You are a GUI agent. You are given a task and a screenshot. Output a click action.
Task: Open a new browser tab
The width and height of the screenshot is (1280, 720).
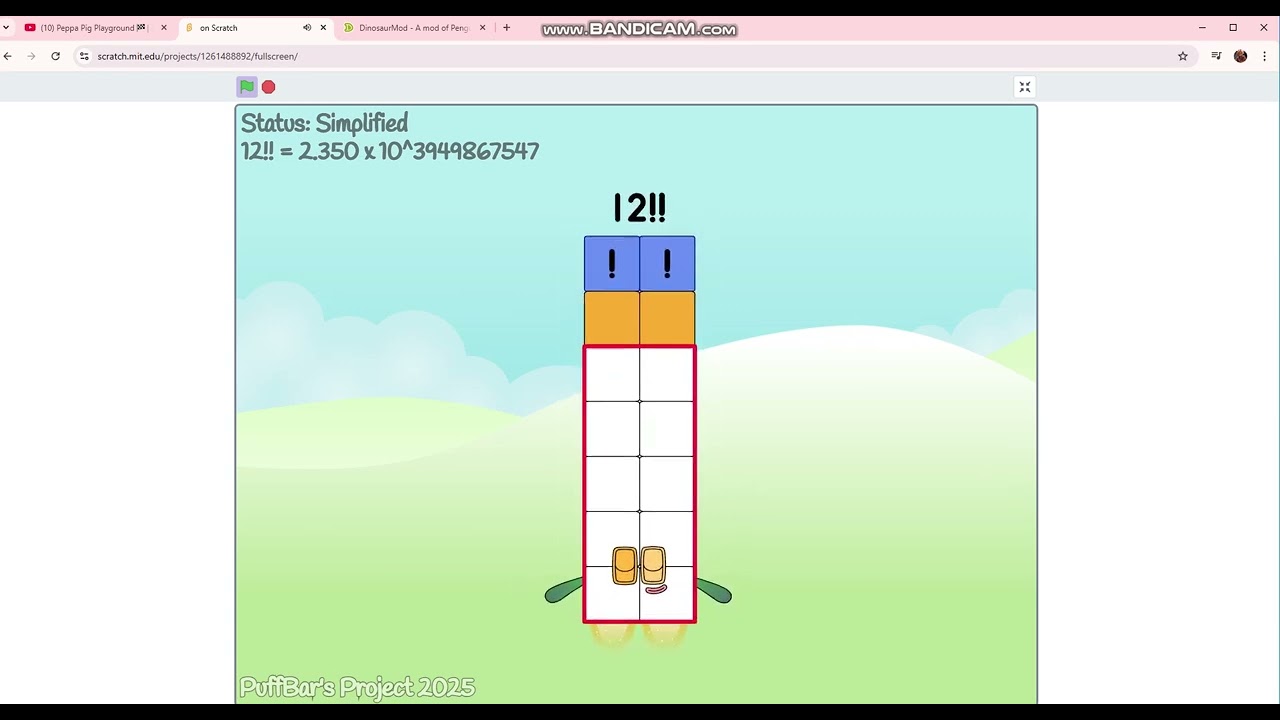(506, 28)
